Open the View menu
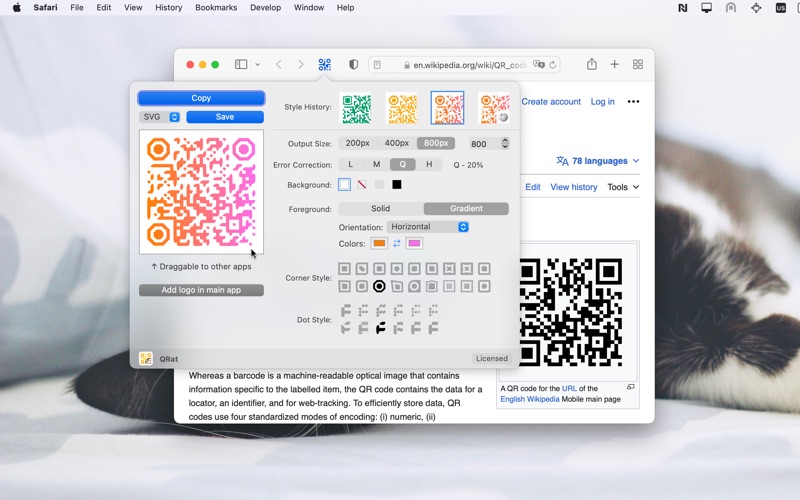 [x=133, y=8]
